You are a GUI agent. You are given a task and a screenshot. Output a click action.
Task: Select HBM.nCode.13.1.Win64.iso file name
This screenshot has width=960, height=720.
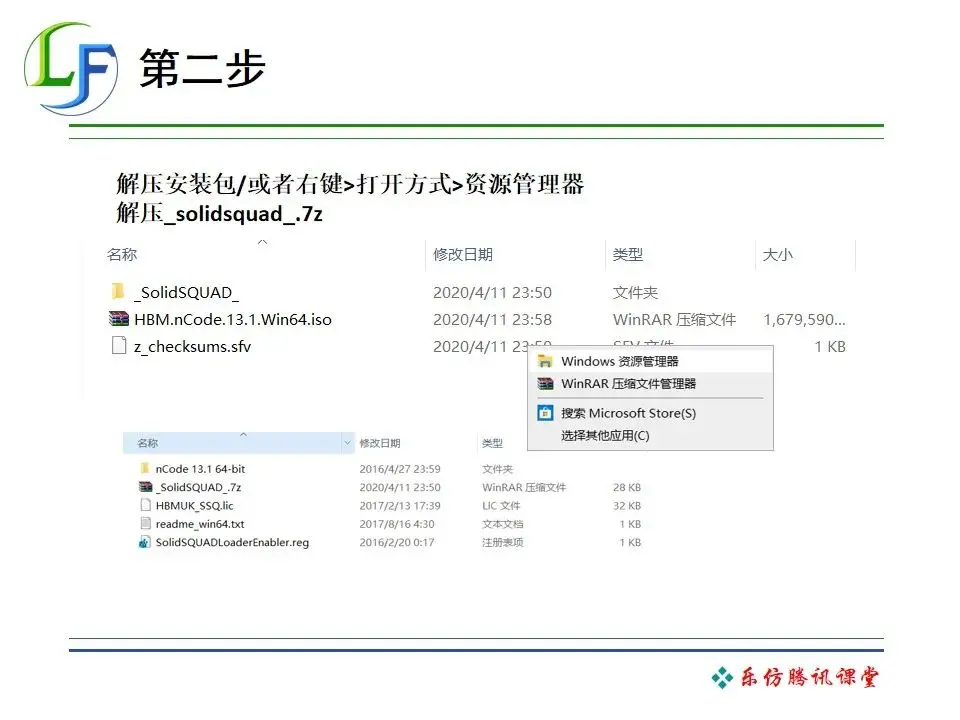[233, 320]
